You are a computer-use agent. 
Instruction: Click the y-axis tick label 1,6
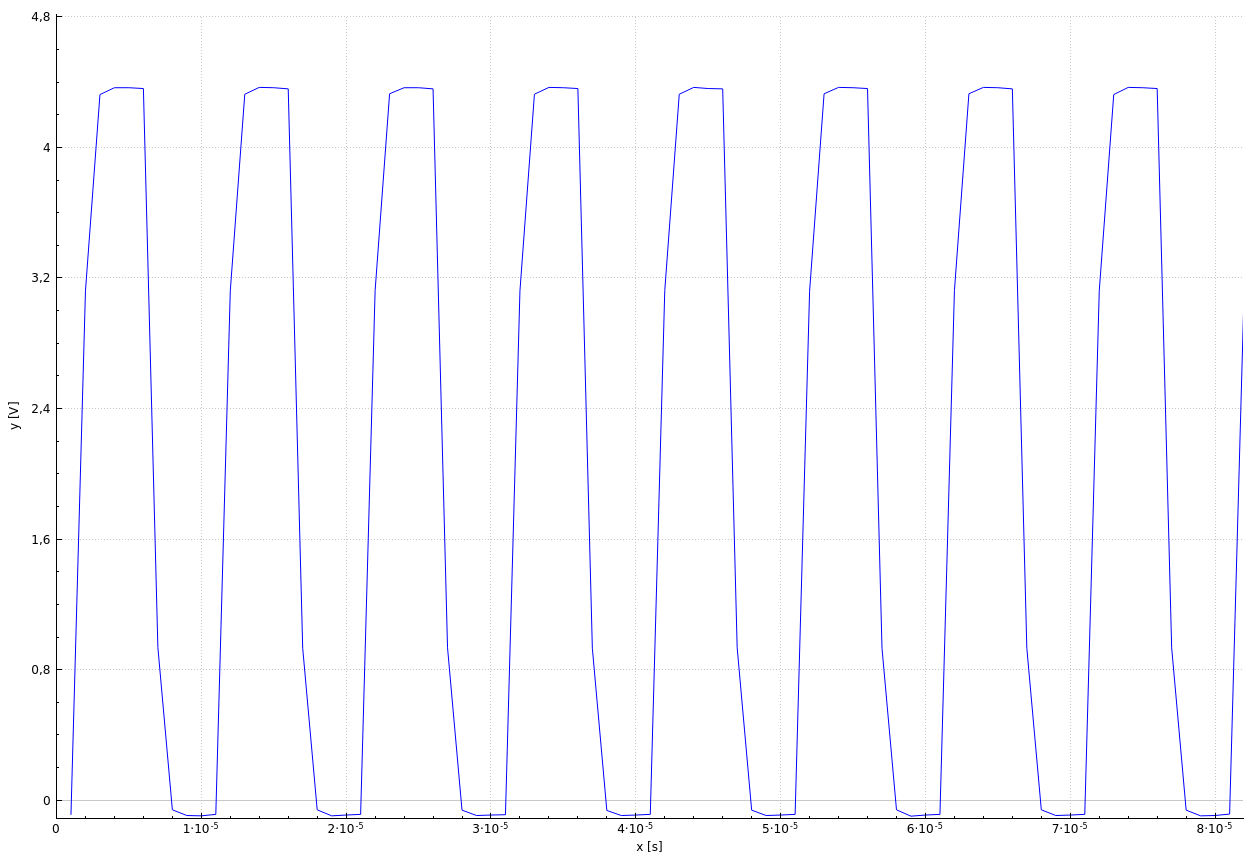[40, 539]
